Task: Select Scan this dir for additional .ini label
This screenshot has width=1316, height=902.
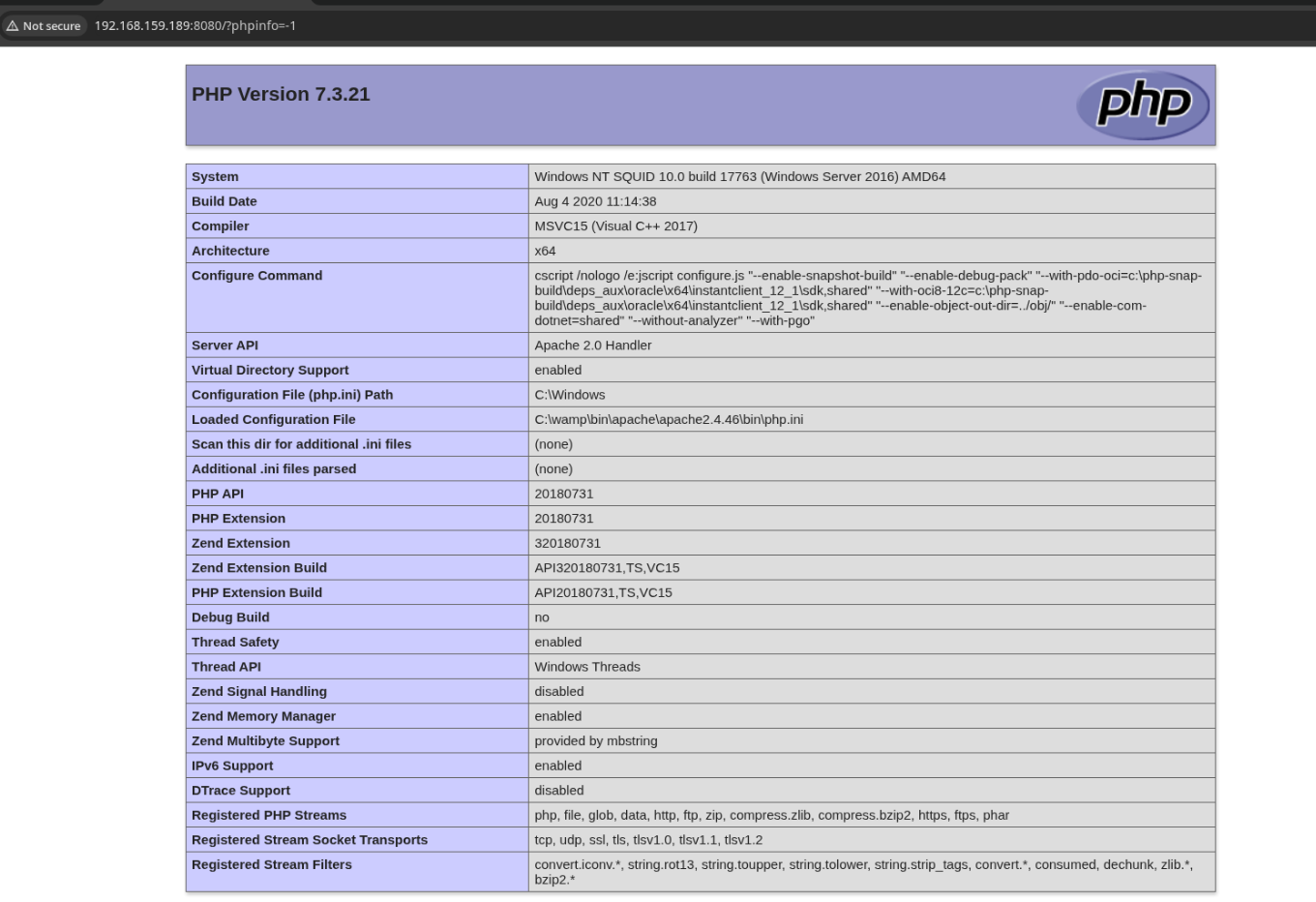Action: pos(301,444)
